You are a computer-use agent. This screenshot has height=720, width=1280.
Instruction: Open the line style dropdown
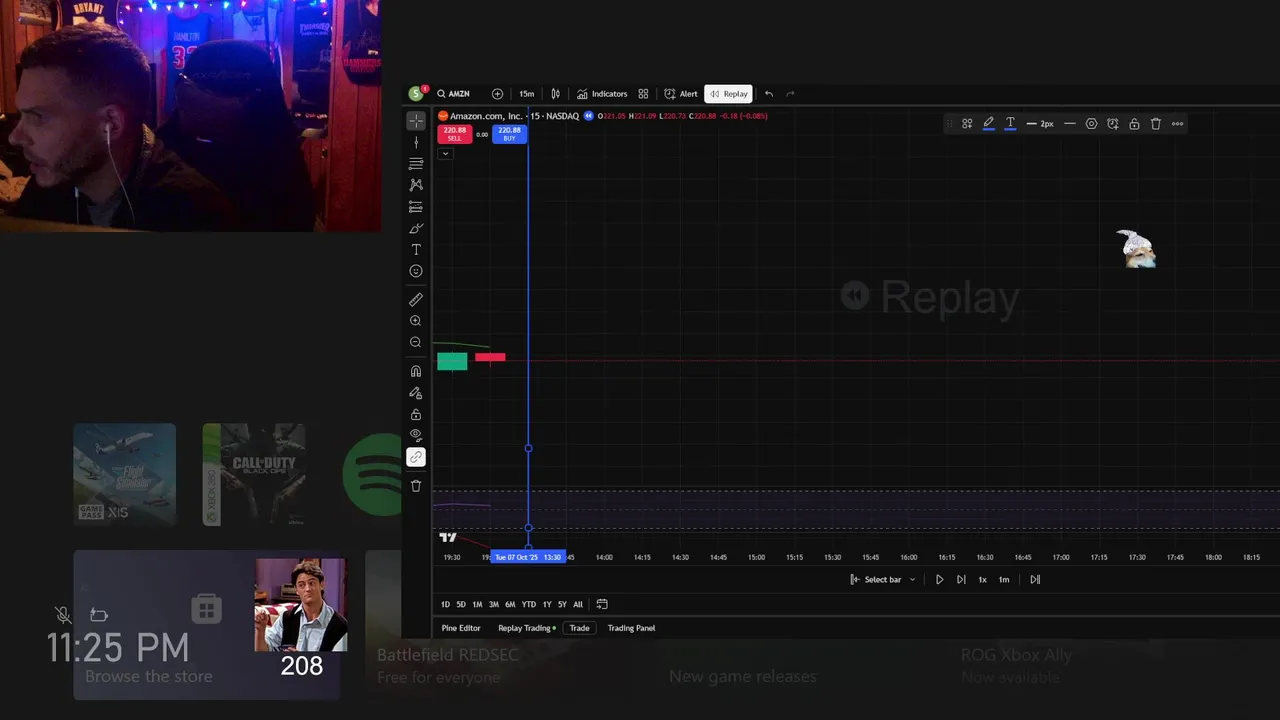(x=1070, y=124)
